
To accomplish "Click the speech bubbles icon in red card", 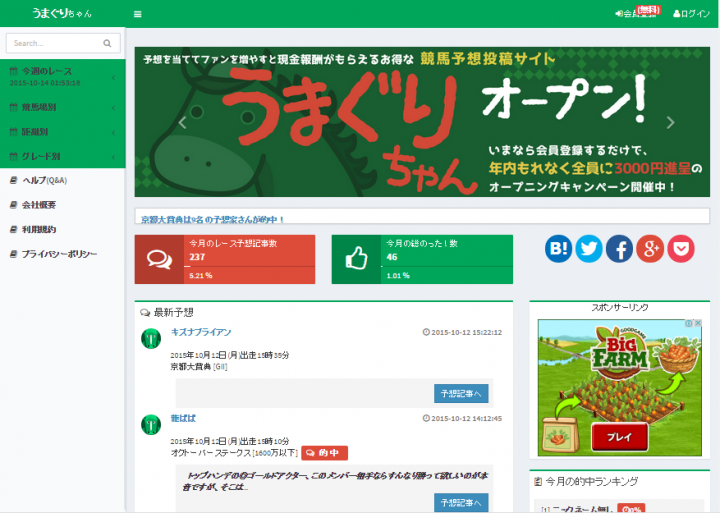I will [159, 259].
